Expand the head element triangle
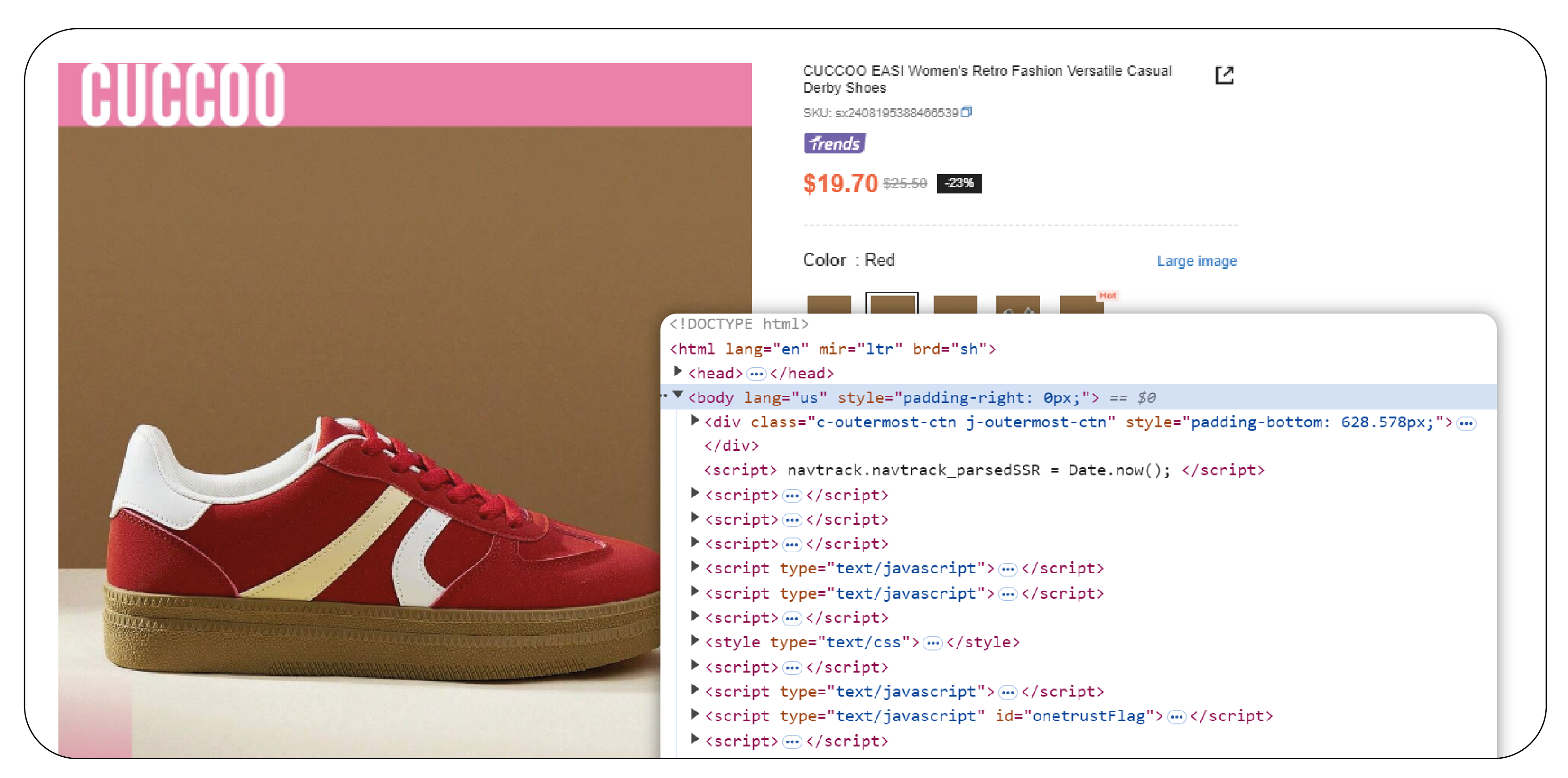Image resolution: width=1568 pixels, height=778 pixels. 678,372
